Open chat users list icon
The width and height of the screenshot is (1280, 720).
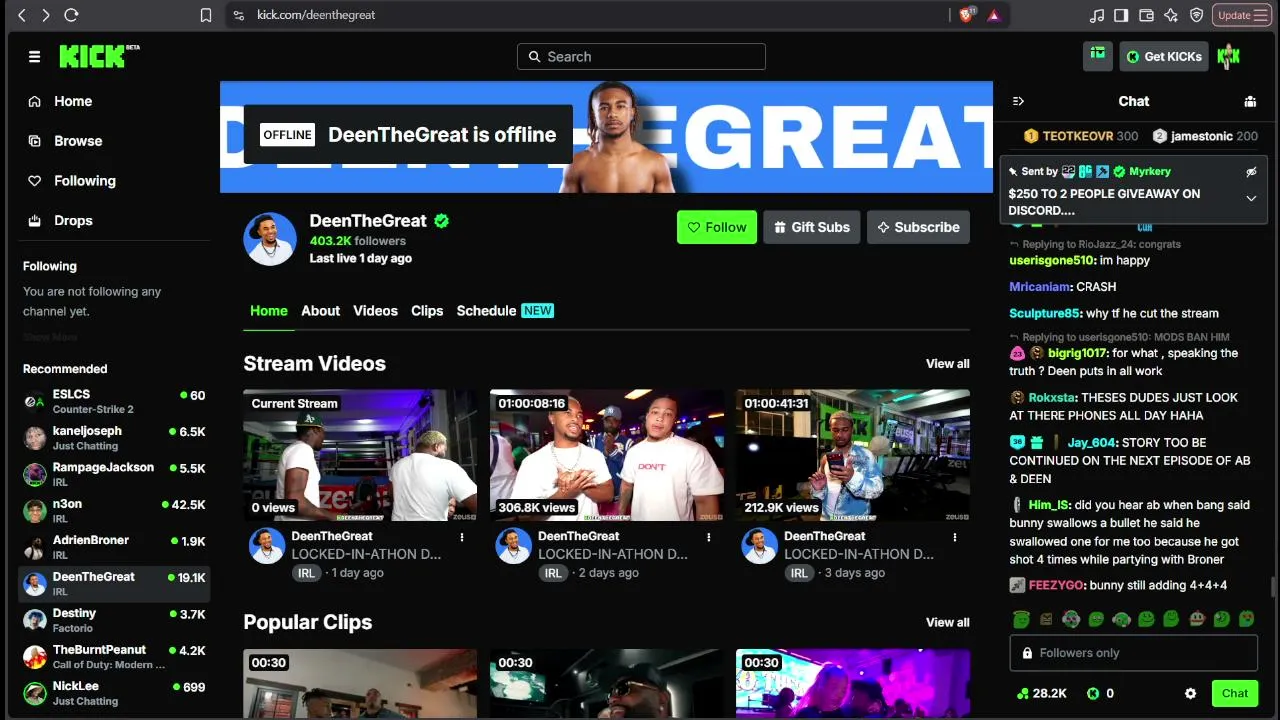(1250, 101)
